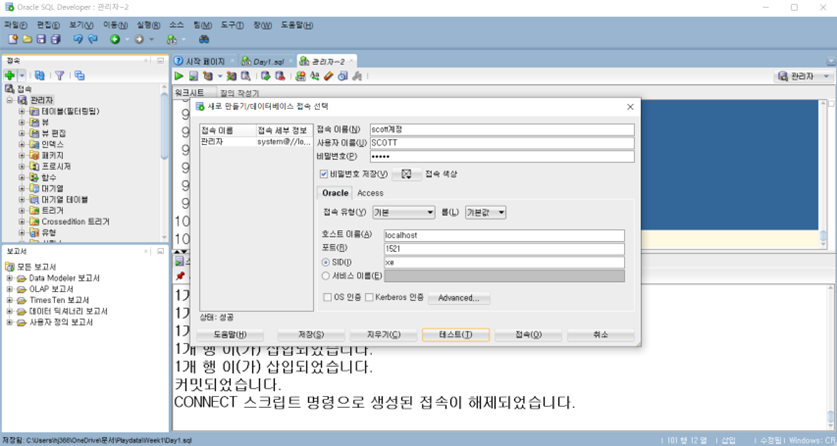Enable the Kerberos 인증 checkbox
This screenshot has width=837, height=446.
369,297
